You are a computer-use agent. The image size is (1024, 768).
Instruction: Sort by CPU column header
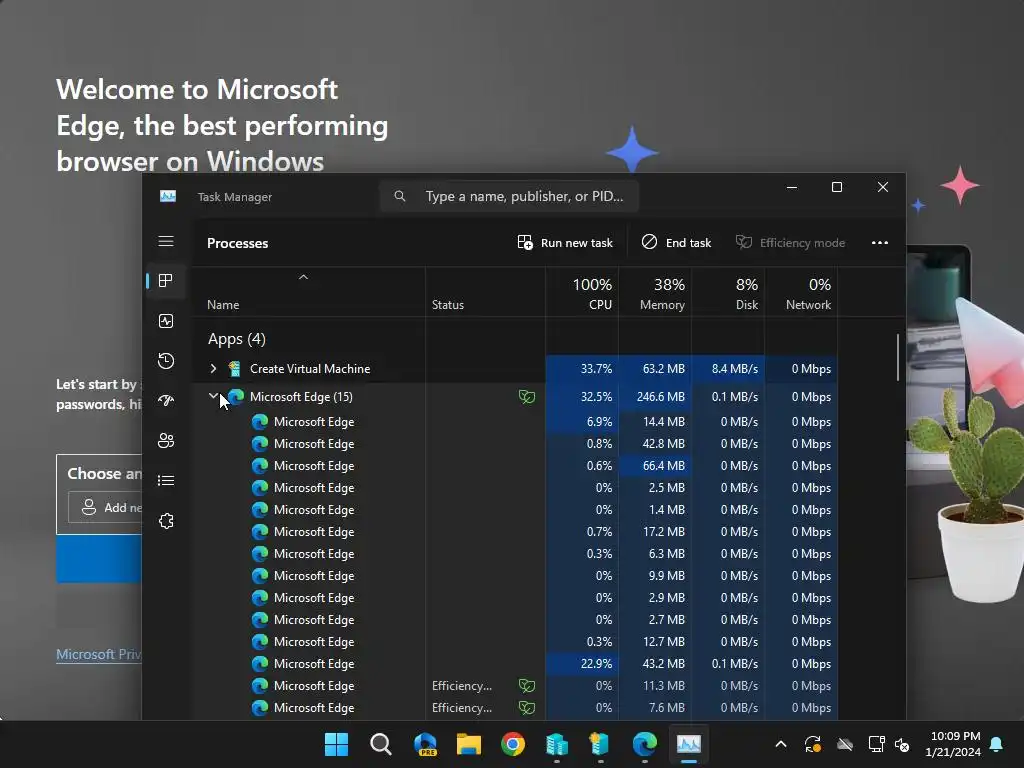(582, 293)
